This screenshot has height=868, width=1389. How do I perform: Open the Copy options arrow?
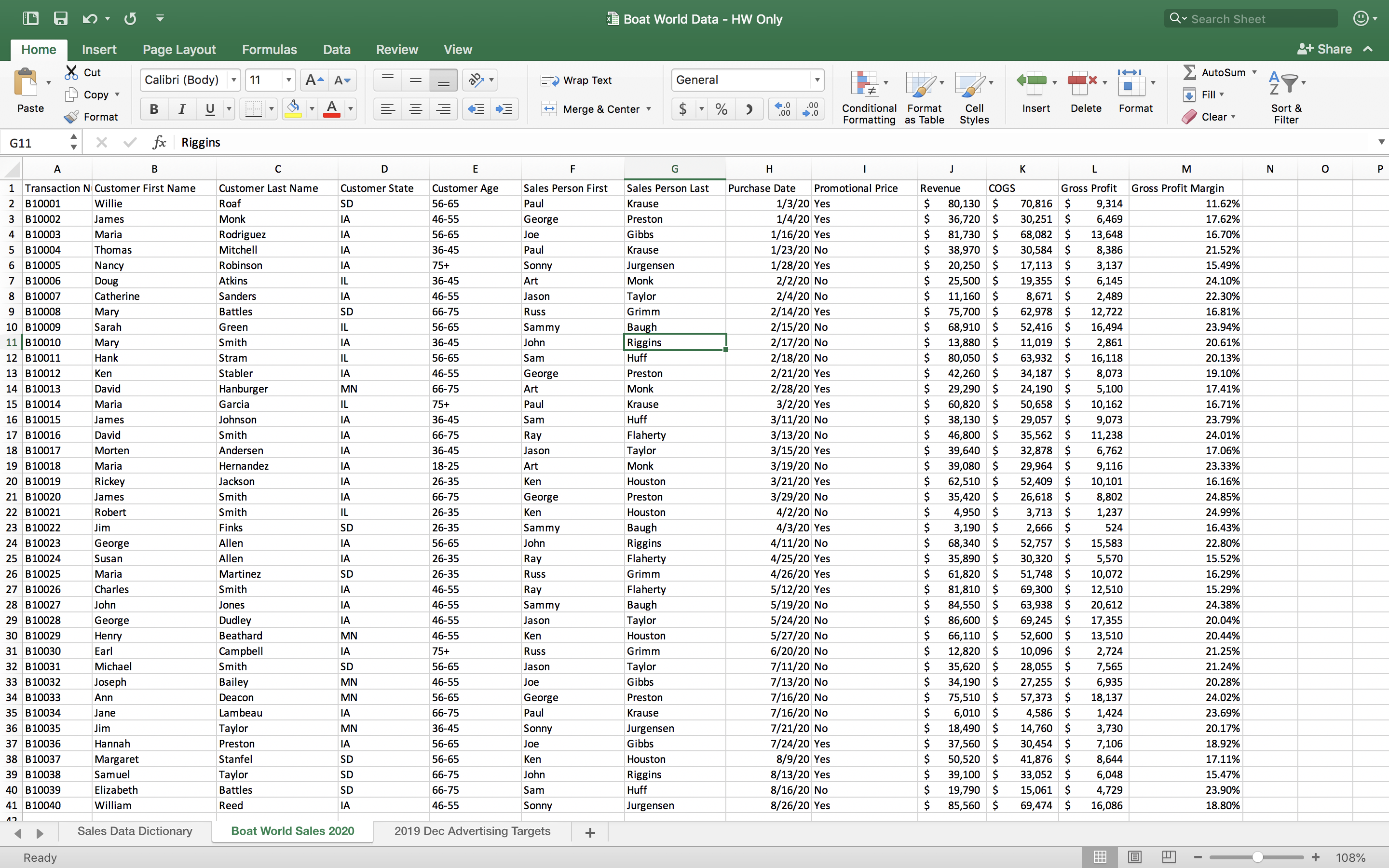click(x=117, y=94)
